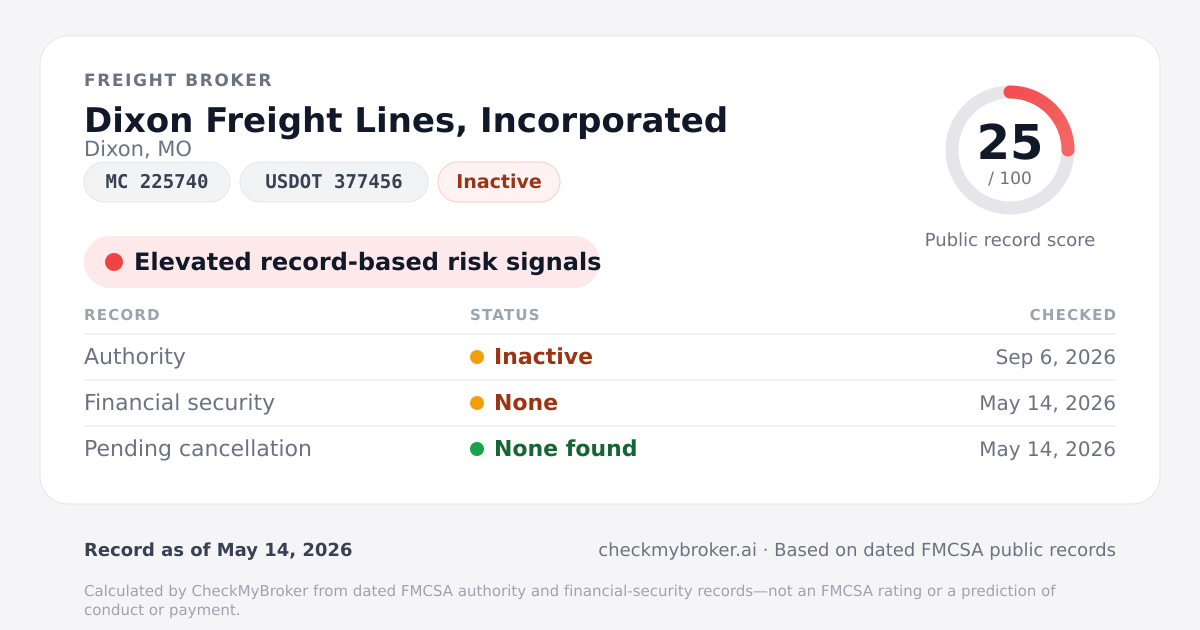Image resolution: width=1200 pixels, height=630 pixels.
Task: Click the circular score gauge showing 25
Action: pyautogui.click(x=1010, y=150)
